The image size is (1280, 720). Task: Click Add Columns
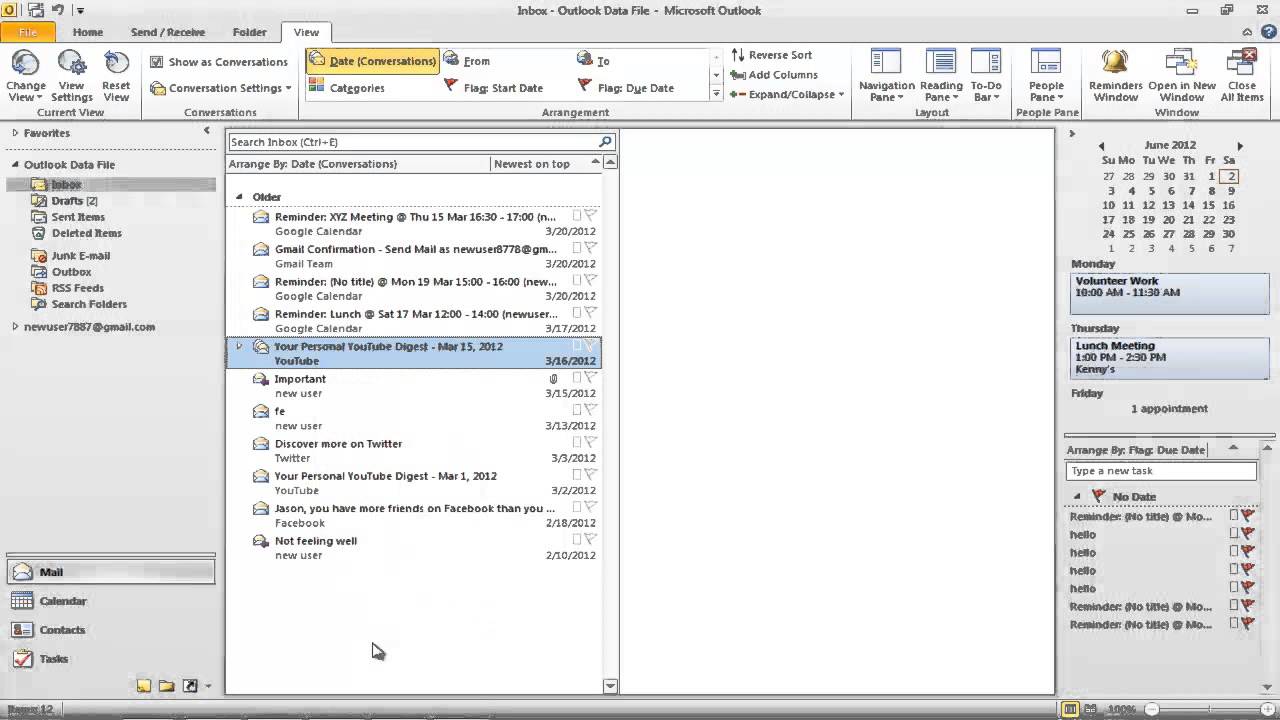(773, 75)
